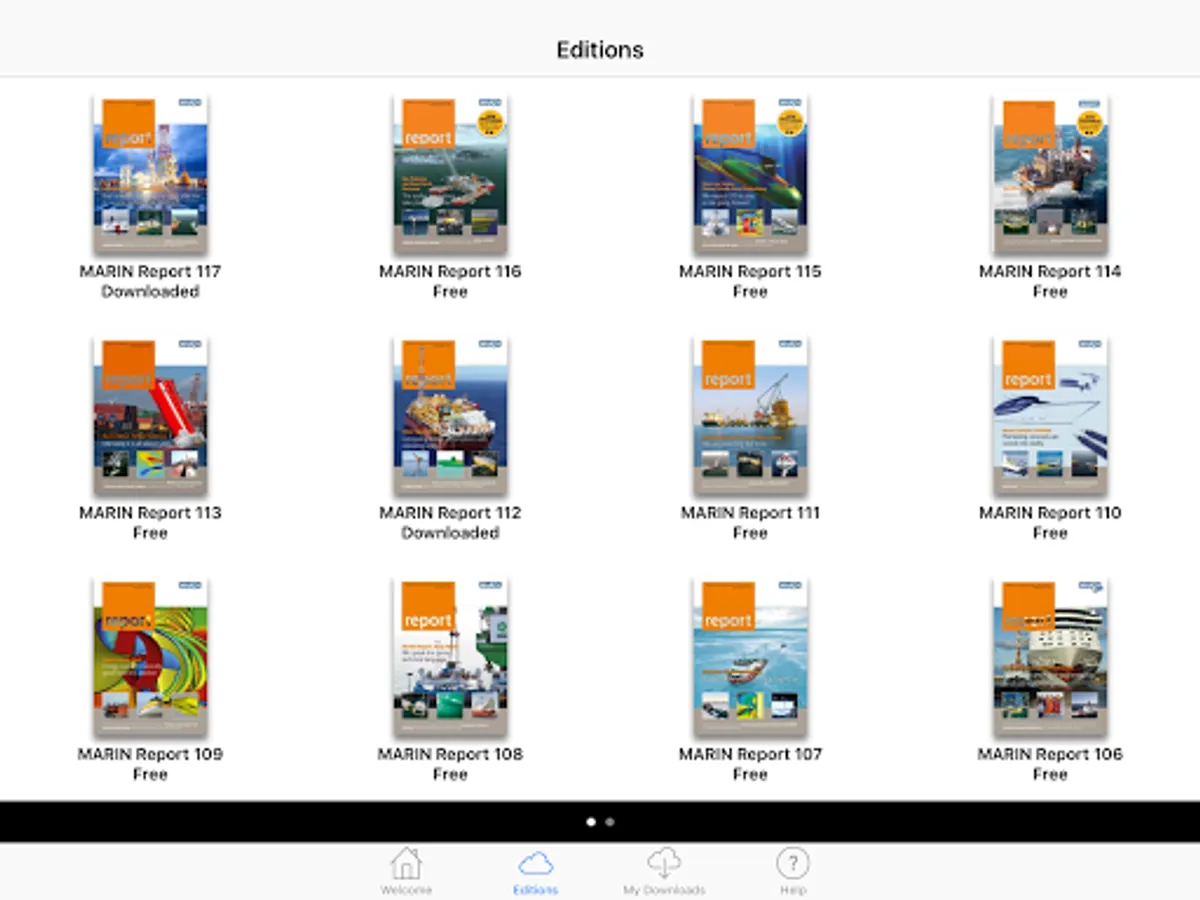This screenshot has width=1200, height=900.
Task: Open MARIN Report 114 cover thumbnail
Action: [1050, 175]
